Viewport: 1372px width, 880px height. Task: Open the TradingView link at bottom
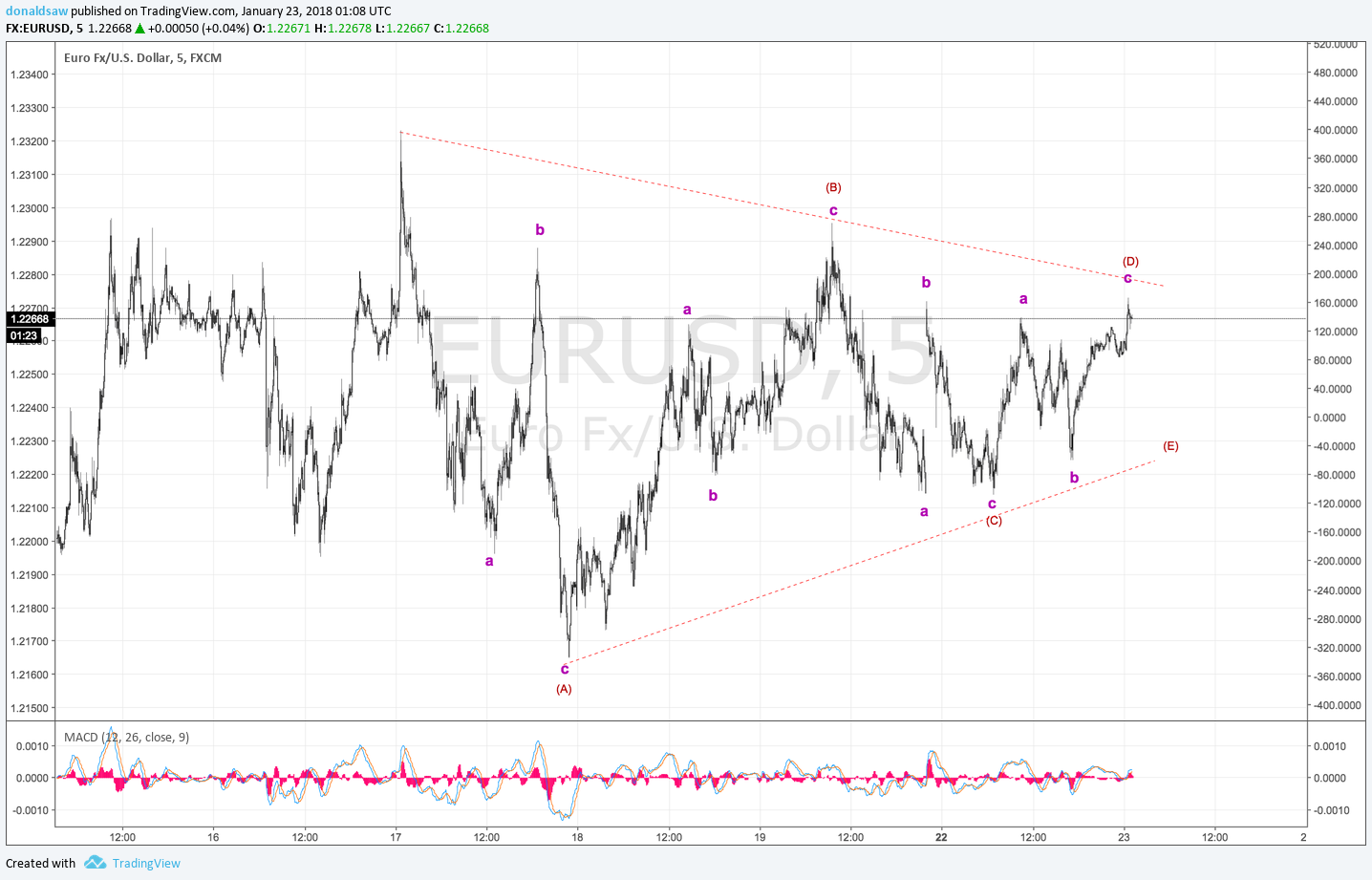(146, 863)
